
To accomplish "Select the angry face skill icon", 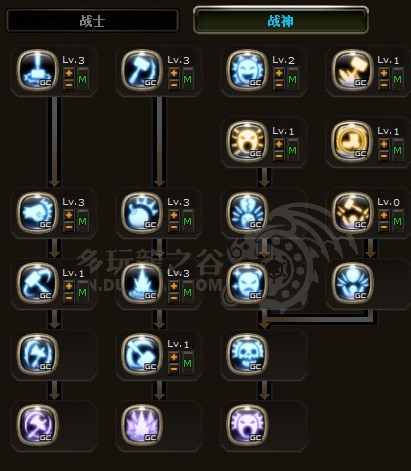I will pos(247,283).
